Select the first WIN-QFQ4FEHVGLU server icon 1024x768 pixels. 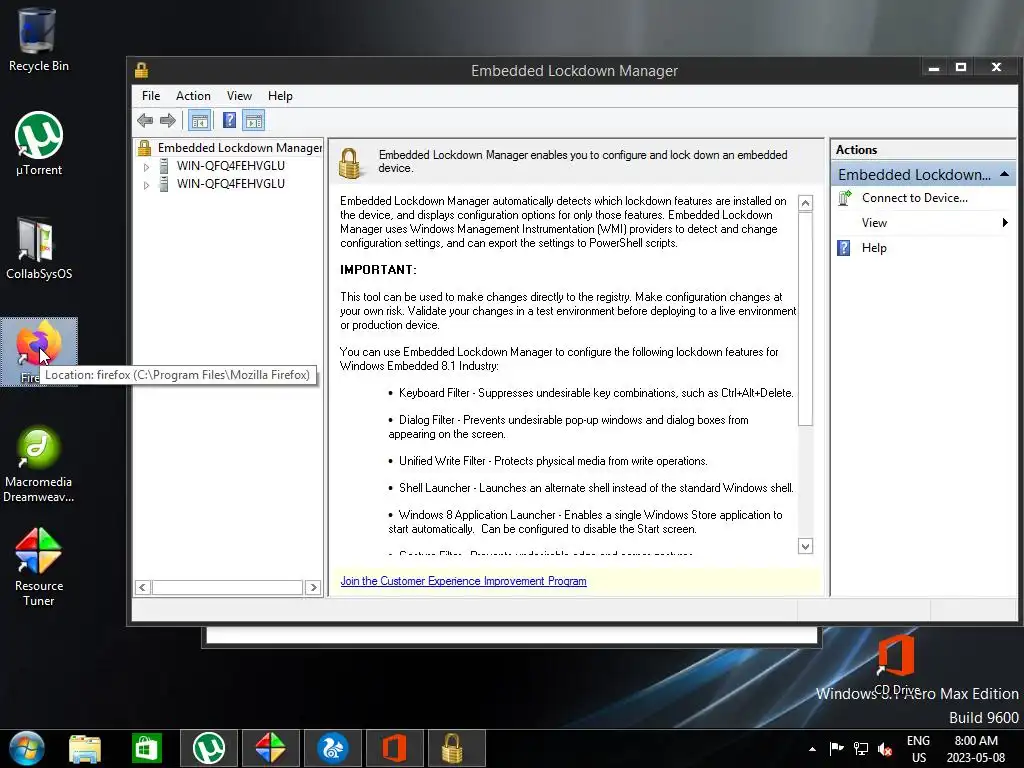point(164,166)
